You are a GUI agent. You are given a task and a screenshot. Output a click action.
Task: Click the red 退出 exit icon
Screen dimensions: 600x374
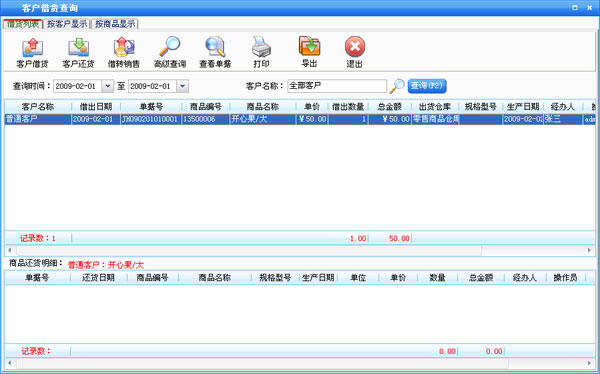[355, 47]
